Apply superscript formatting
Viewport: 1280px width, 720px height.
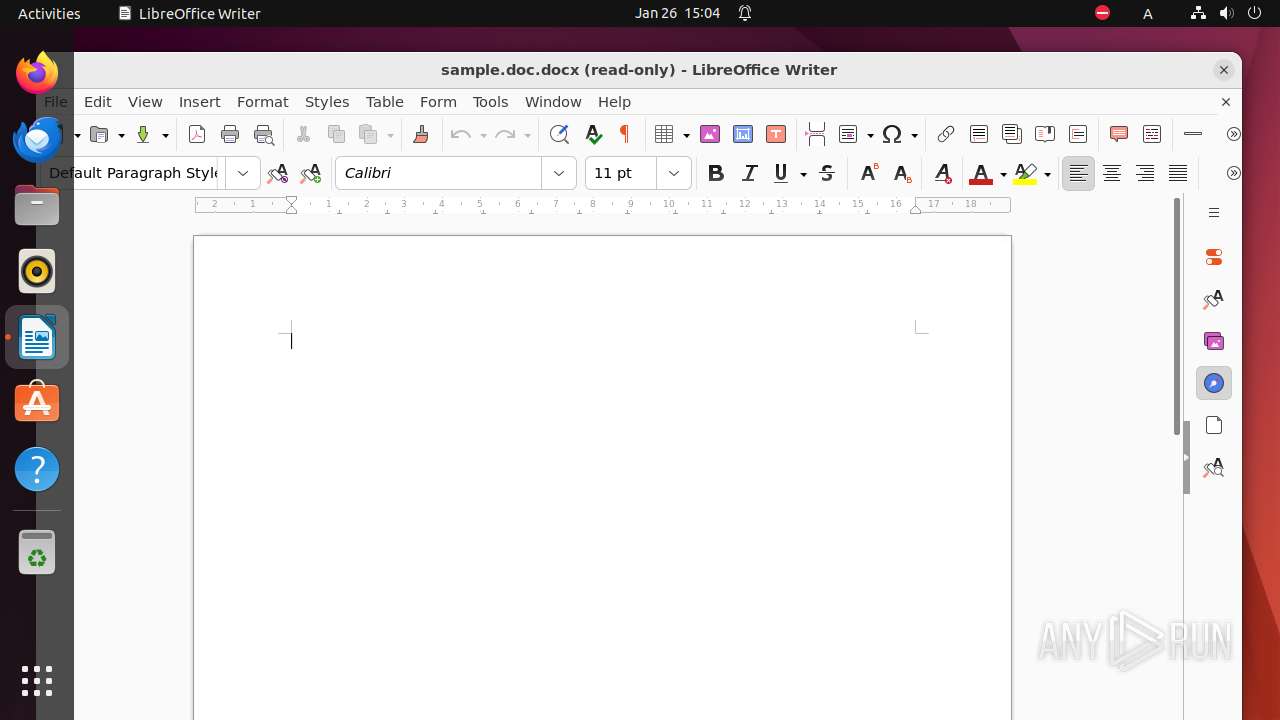tap(869, 173)
